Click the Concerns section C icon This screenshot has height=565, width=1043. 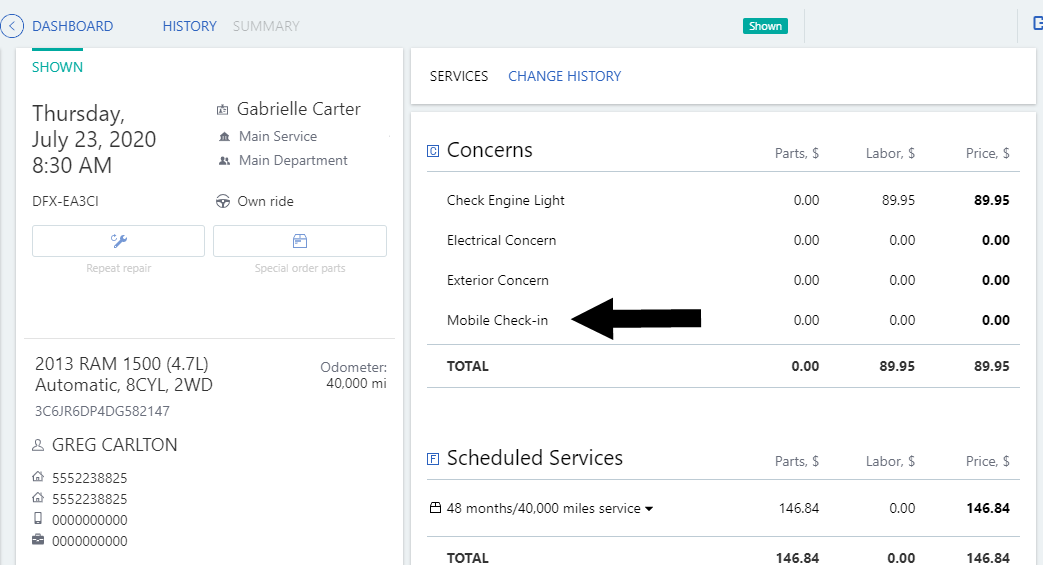tap(433, 151)
